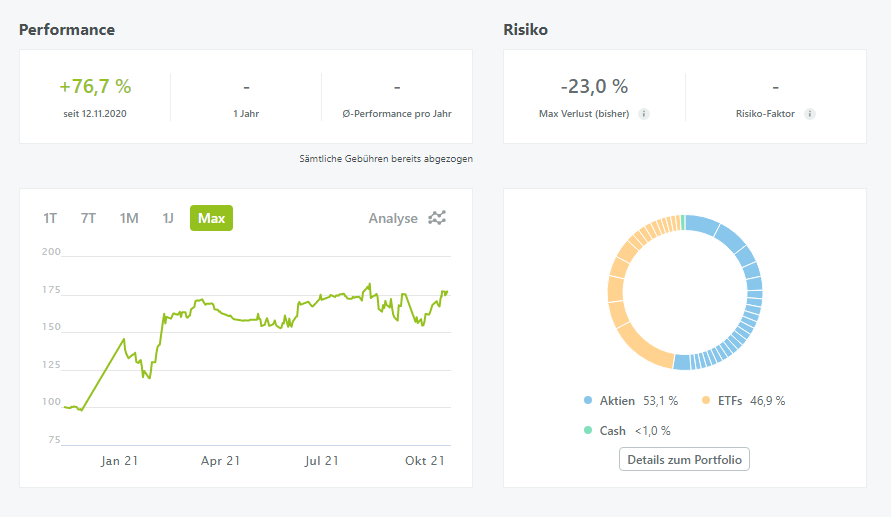Viewport: 891px width, 517px height.
Task: Click the +76,7 % performance value
Action: coord(95,87)
